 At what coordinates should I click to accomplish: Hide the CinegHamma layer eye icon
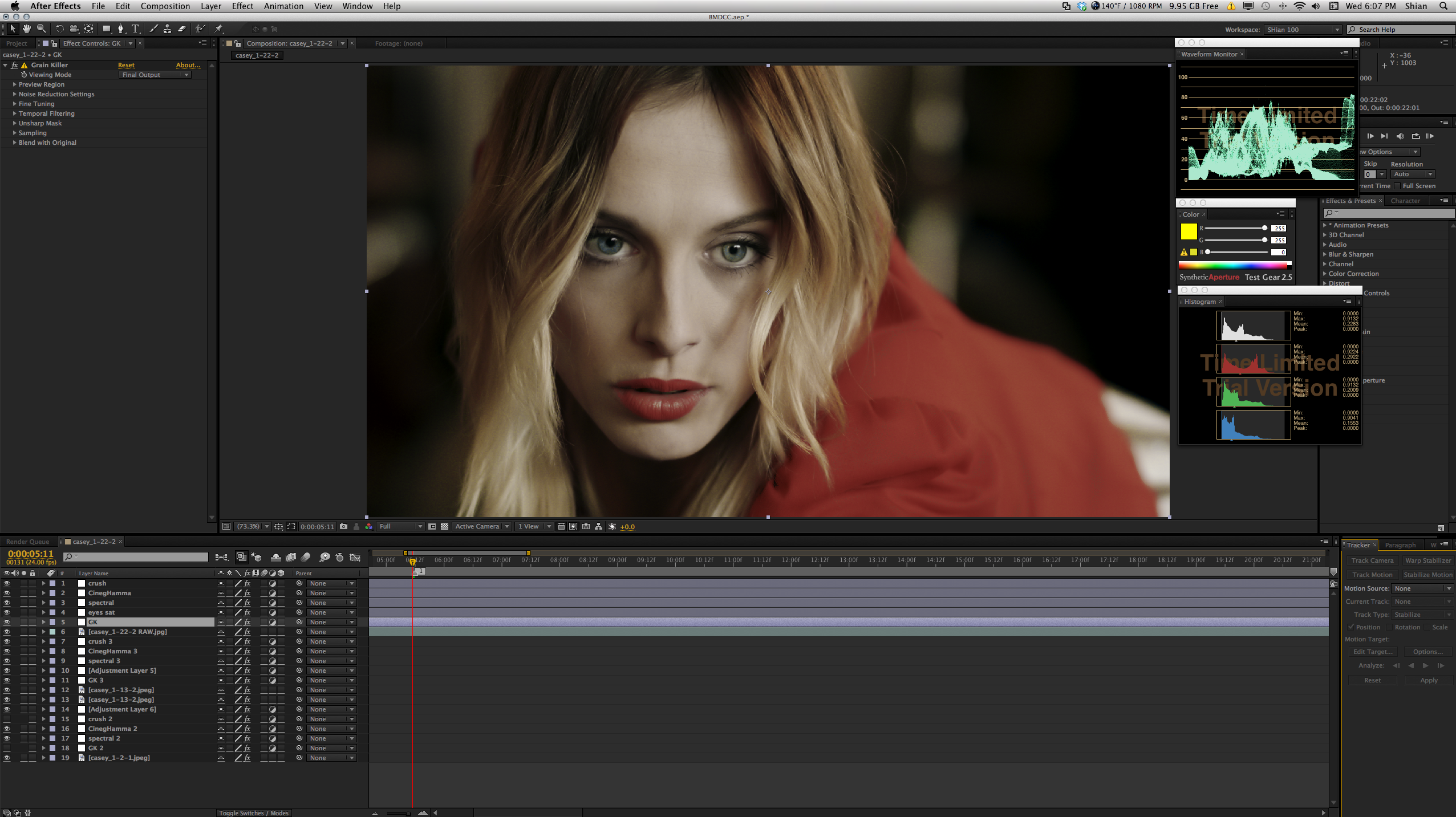point(7,593)
